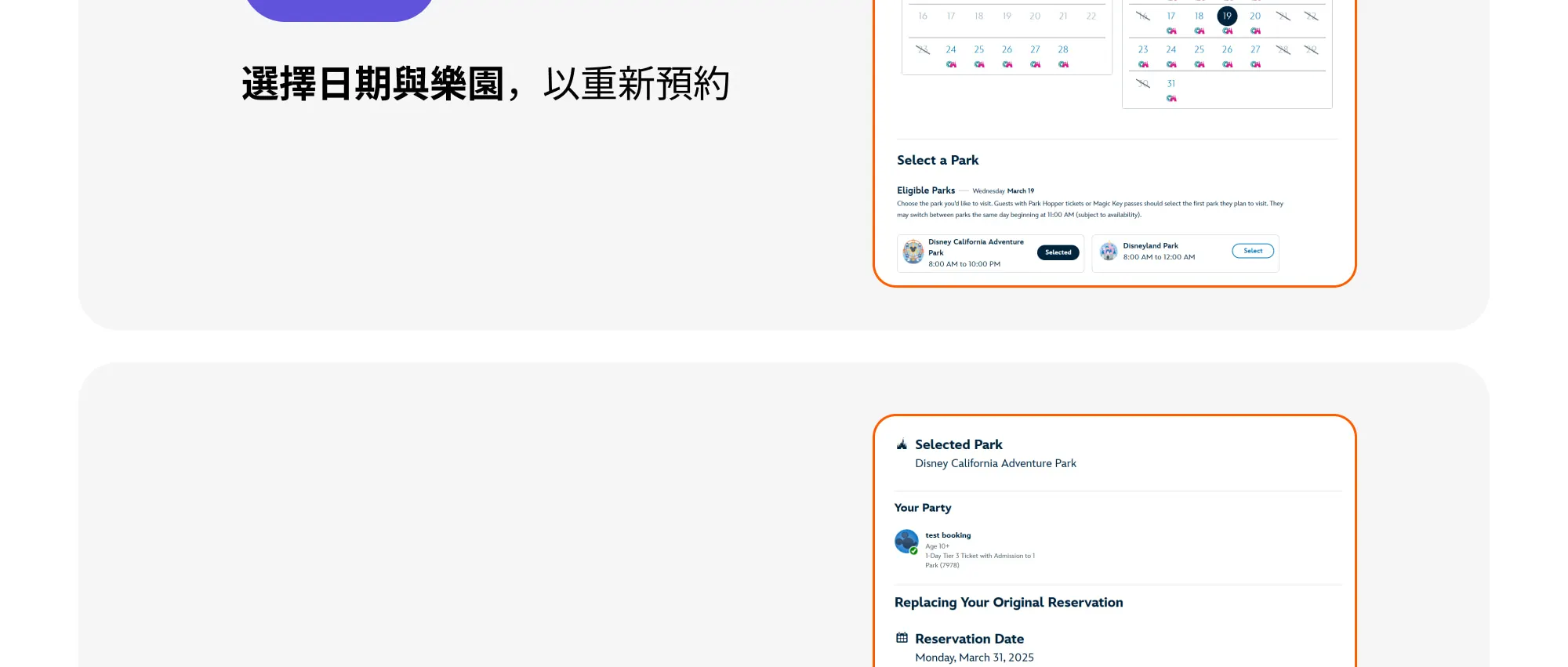Click availability icon under 24 in calendar ending 28

click(951, 64)
